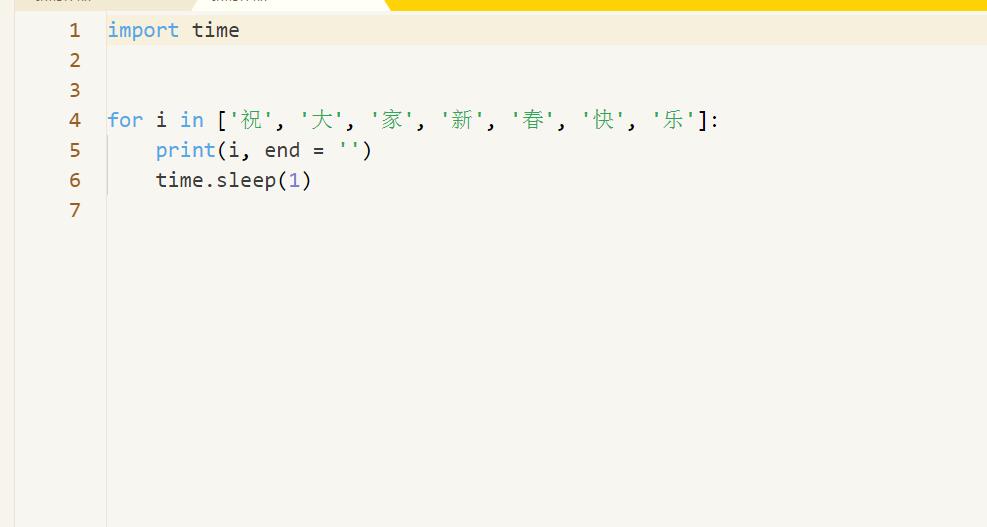Switch to the inactive left file tab
987x527 pixels.
coord(103,4)
